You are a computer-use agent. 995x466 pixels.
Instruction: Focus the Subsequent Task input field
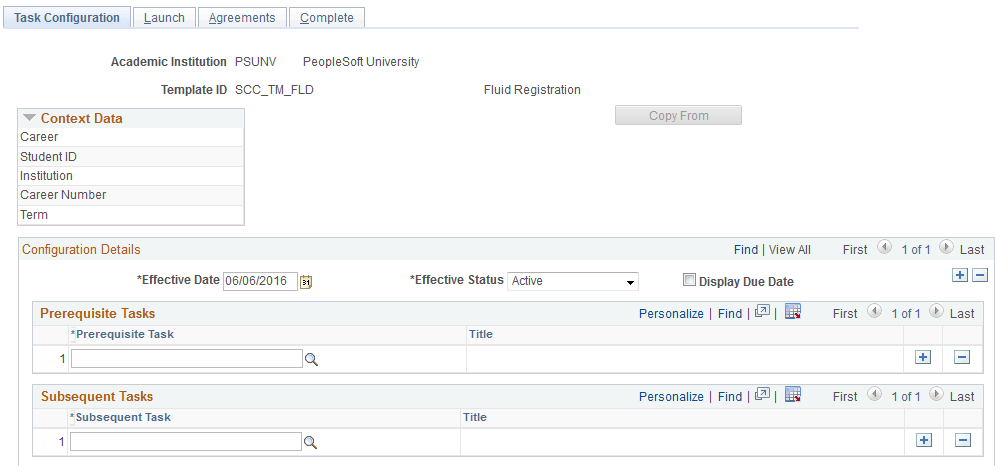point(186,442)
